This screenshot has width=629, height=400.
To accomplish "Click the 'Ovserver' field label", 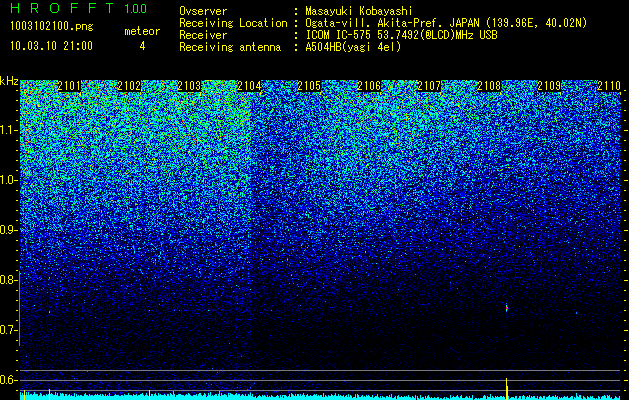I will (x=203, y=11).
